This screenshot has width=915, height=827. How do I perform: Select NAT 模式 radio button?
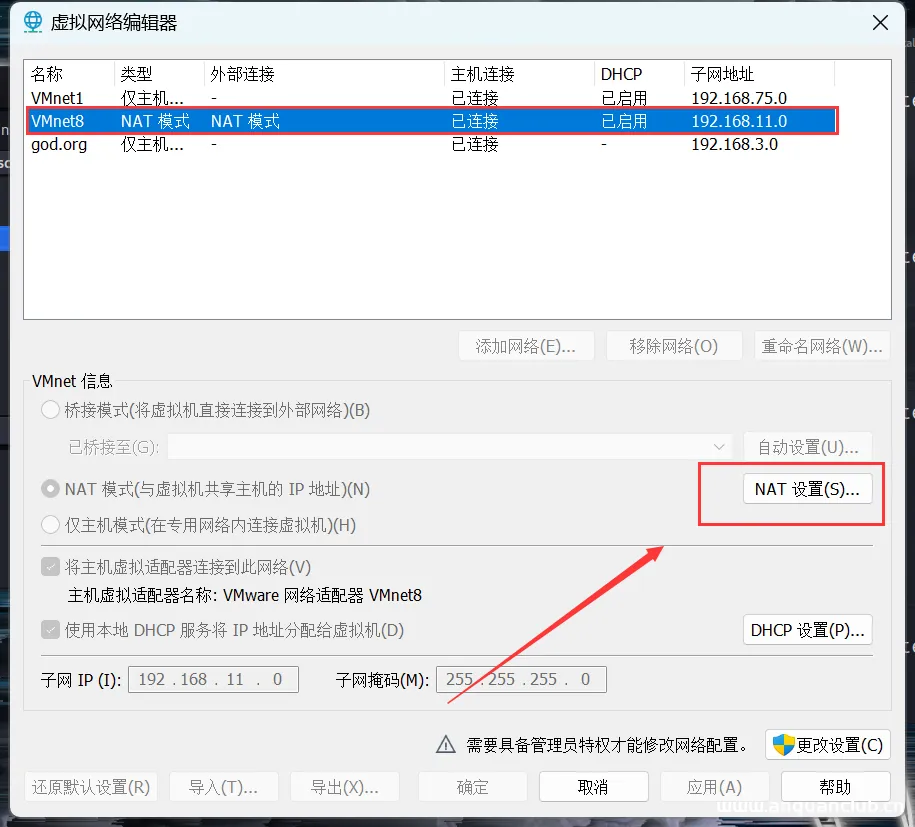tap(50, 489)
